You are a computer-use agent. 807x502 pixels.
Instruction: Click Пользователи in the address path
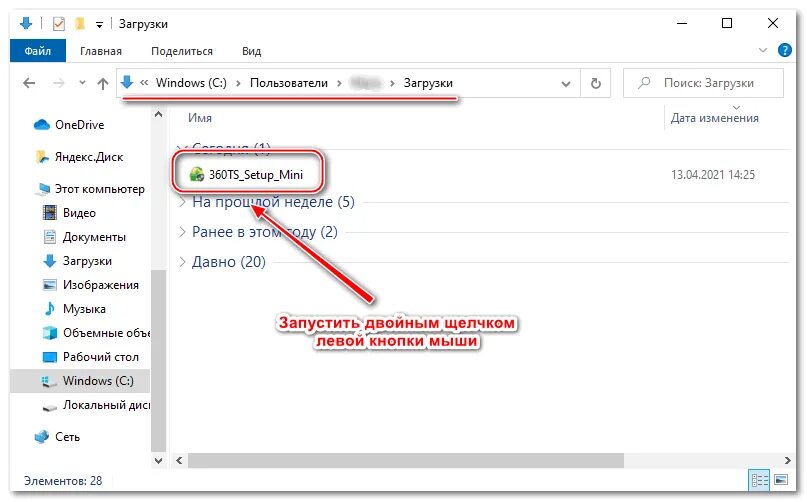(289, 83)
